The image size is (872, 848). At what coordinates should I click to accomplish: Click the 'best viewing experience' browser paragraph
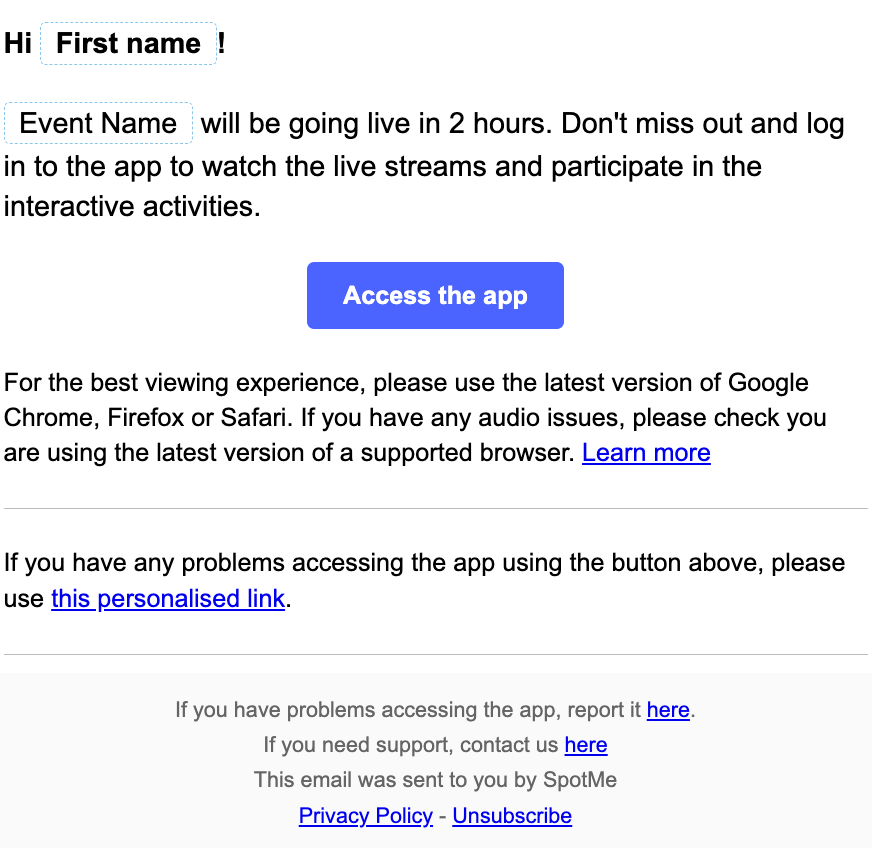(415, 418)
